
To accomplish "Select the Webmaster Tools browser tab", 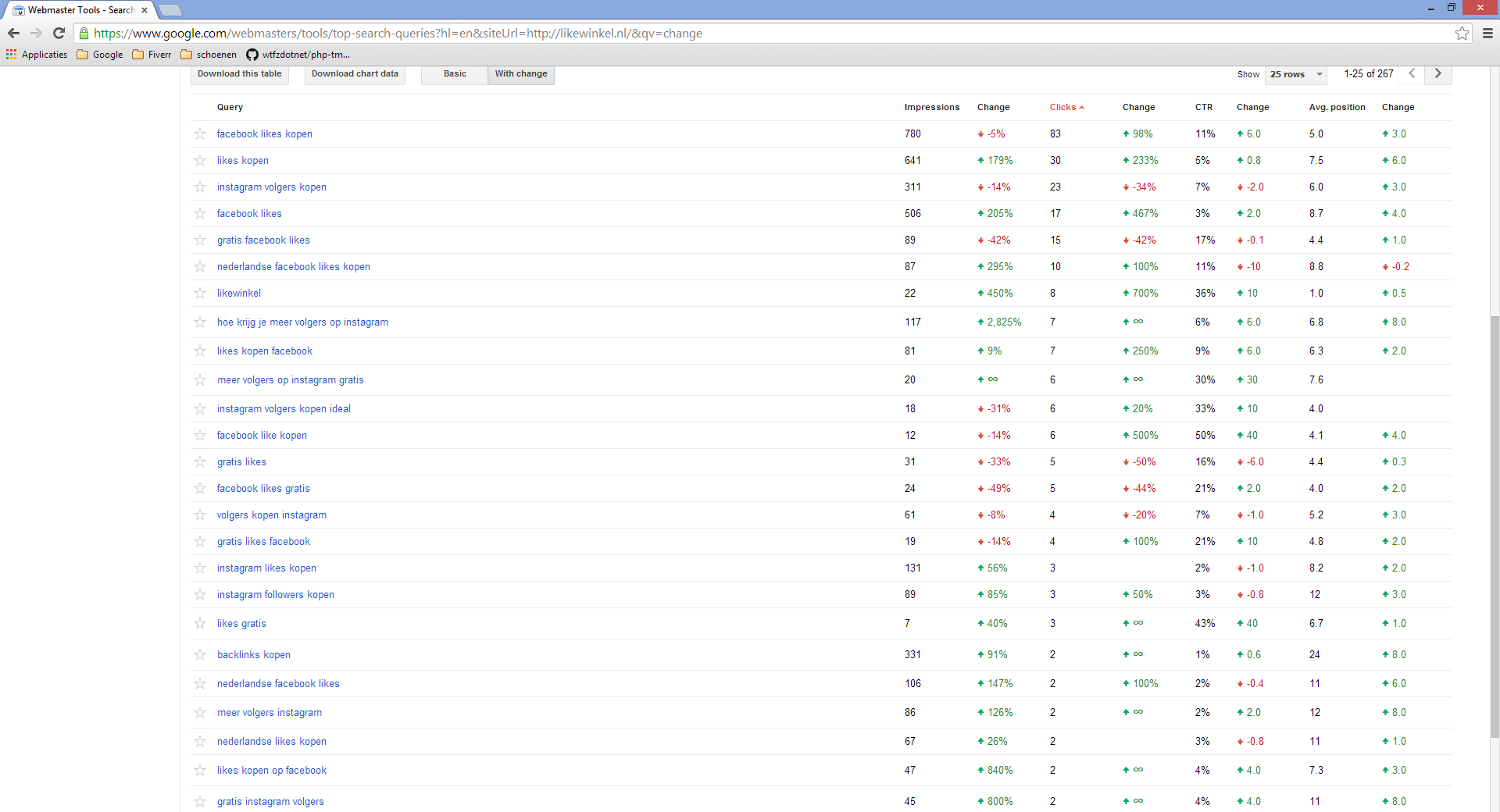I will point(81,10).
